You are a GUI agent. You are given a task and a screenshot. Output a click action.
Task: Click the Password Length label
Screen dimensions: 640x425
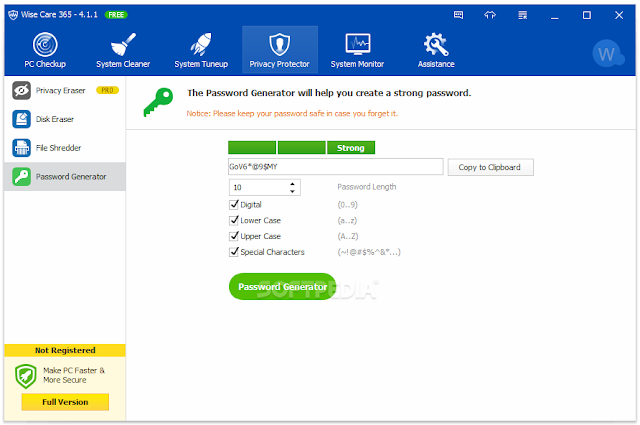click(367, 187)
